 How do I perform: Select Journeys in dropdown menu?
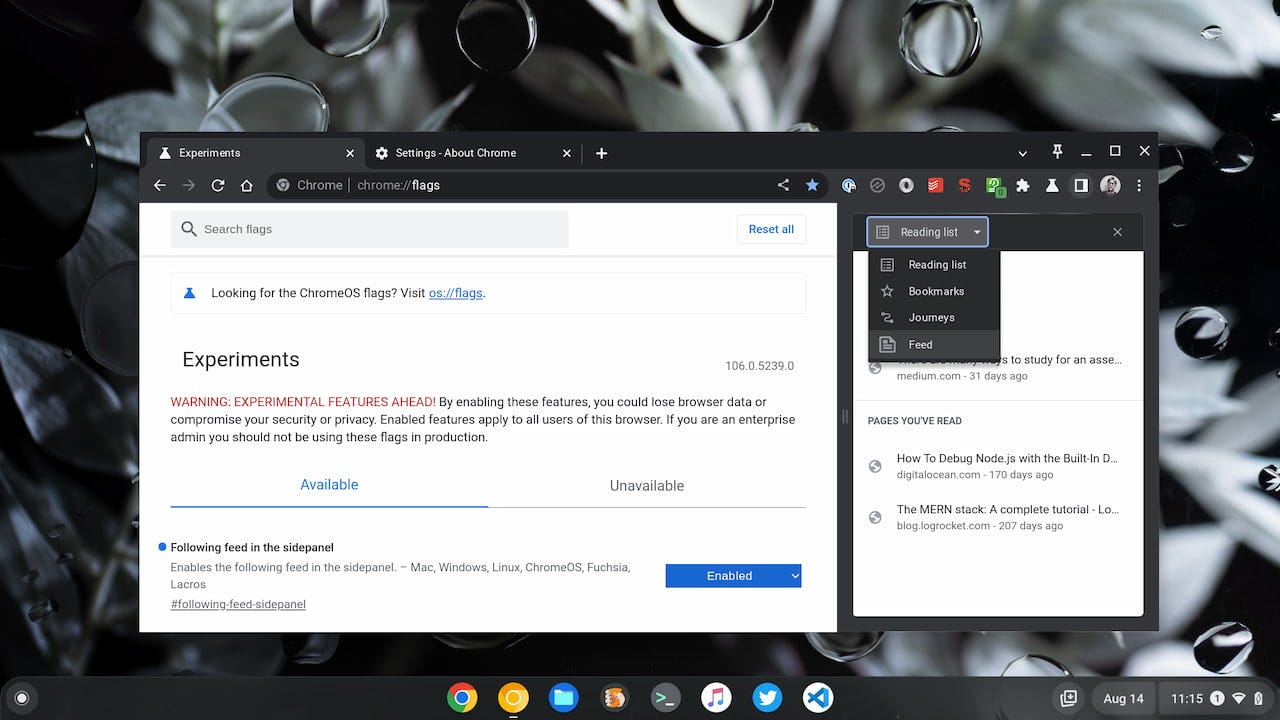click(934, 318)
